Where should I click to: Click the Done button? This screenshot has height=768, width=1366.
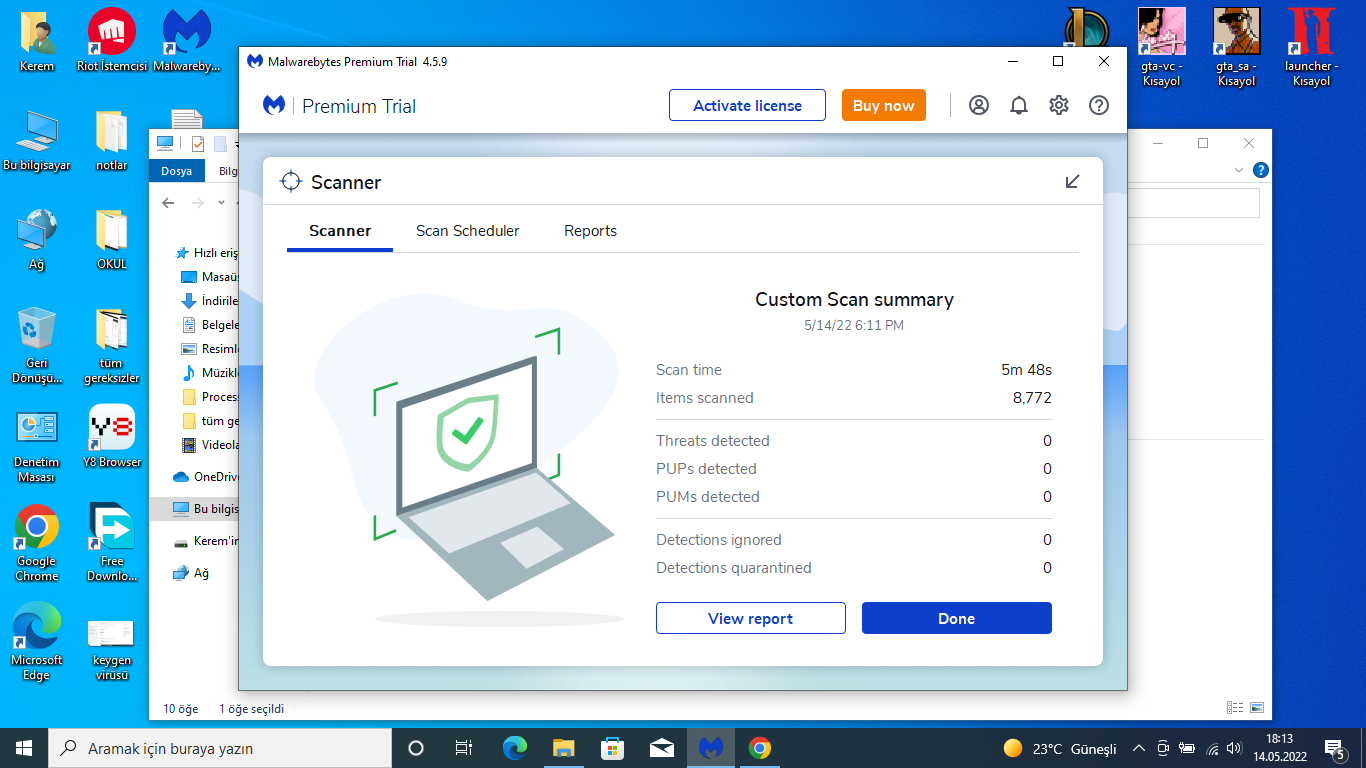coord(957,618)
